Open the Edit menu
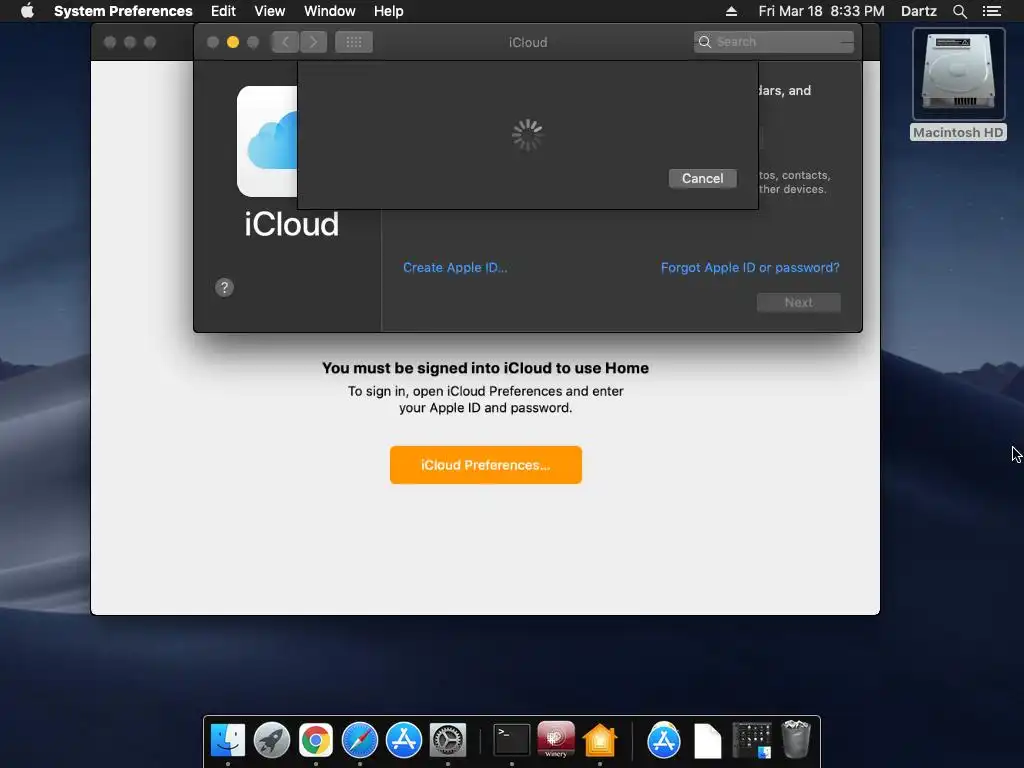Image resolution: width=1024 pixels, height=768 pixels. [223, 11]
